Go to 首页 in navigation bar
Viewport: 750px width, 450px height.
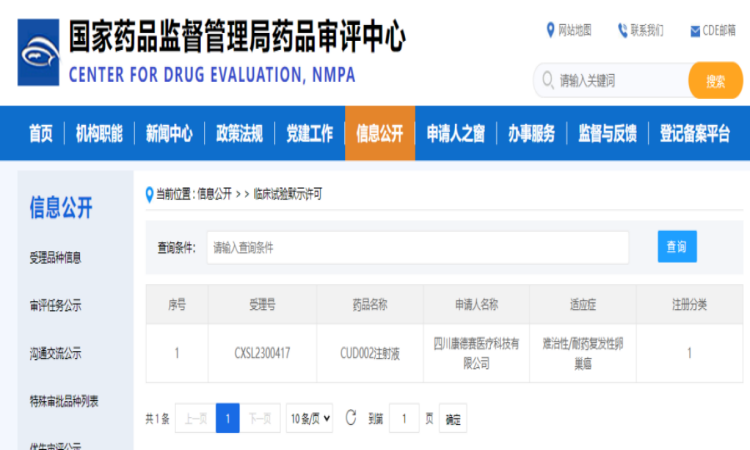click(x=41, y=134)
